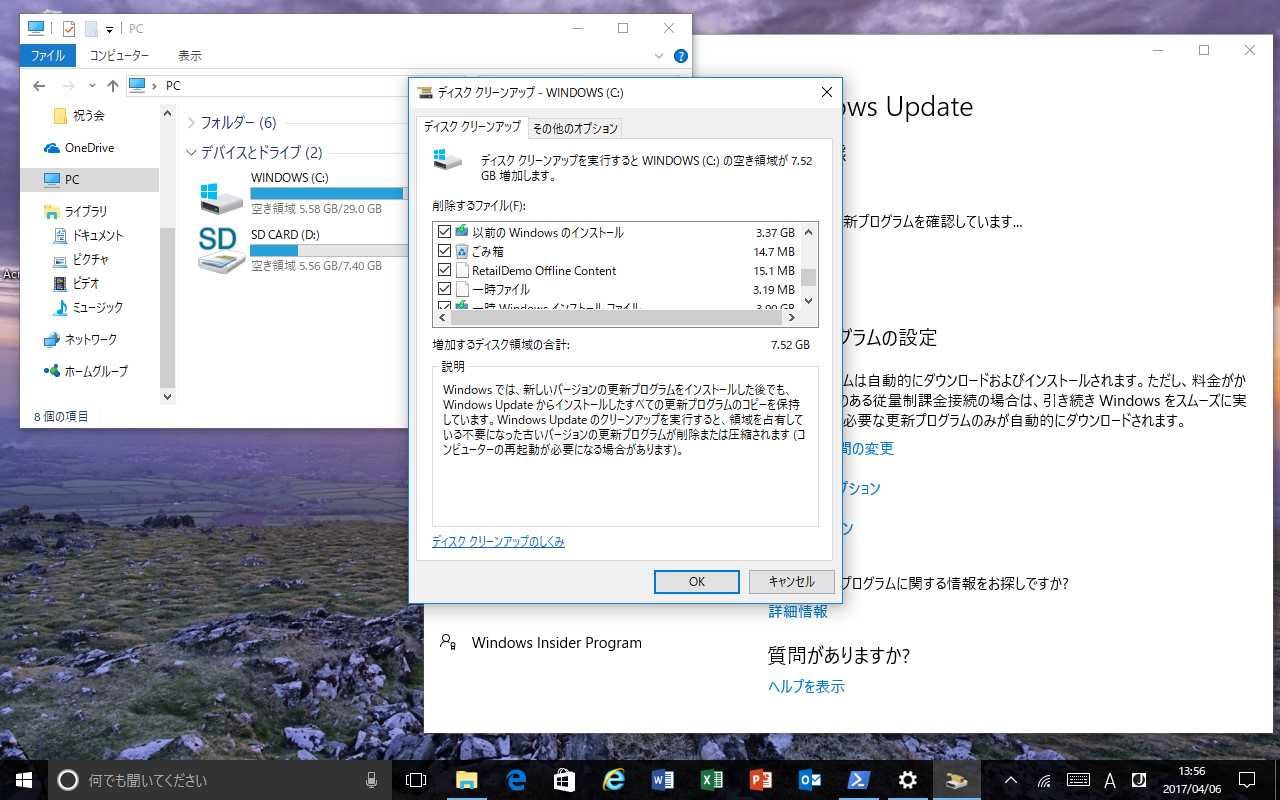
Task: Open 'ディスク クリーンアップのしくみ' link
Action: (498, 542)
